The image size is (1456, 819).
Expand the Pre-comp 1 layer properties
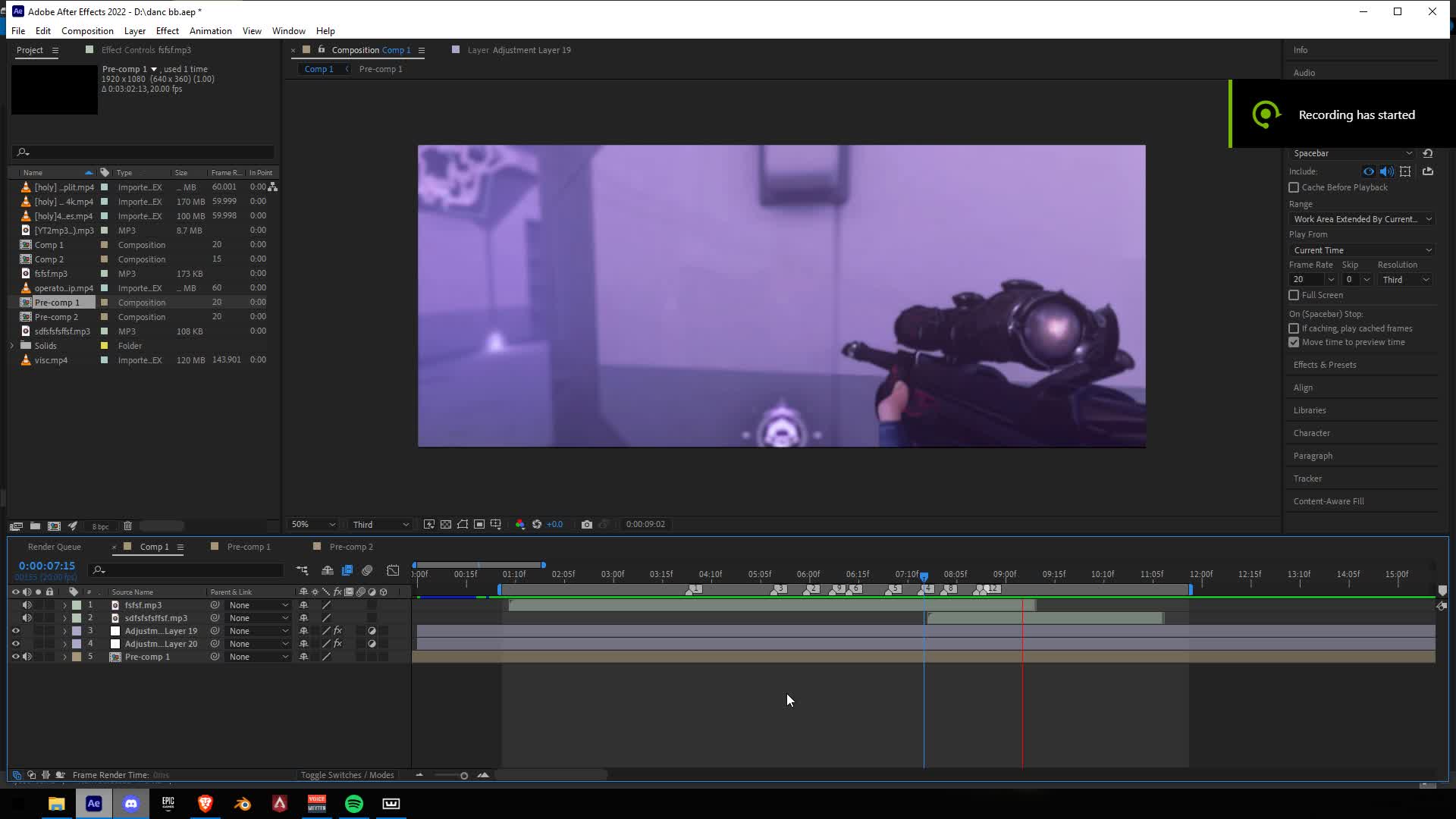tap(64, 657)
